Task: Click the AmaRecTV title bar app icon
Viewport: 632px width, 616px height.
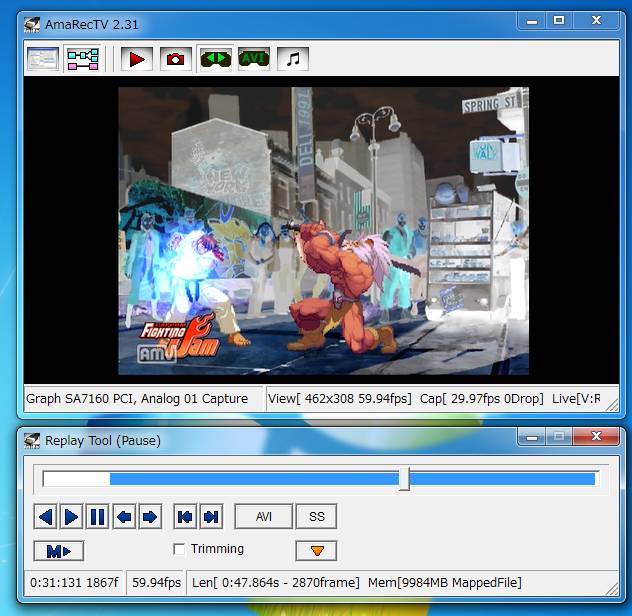Action: click(x=32, y=25)
